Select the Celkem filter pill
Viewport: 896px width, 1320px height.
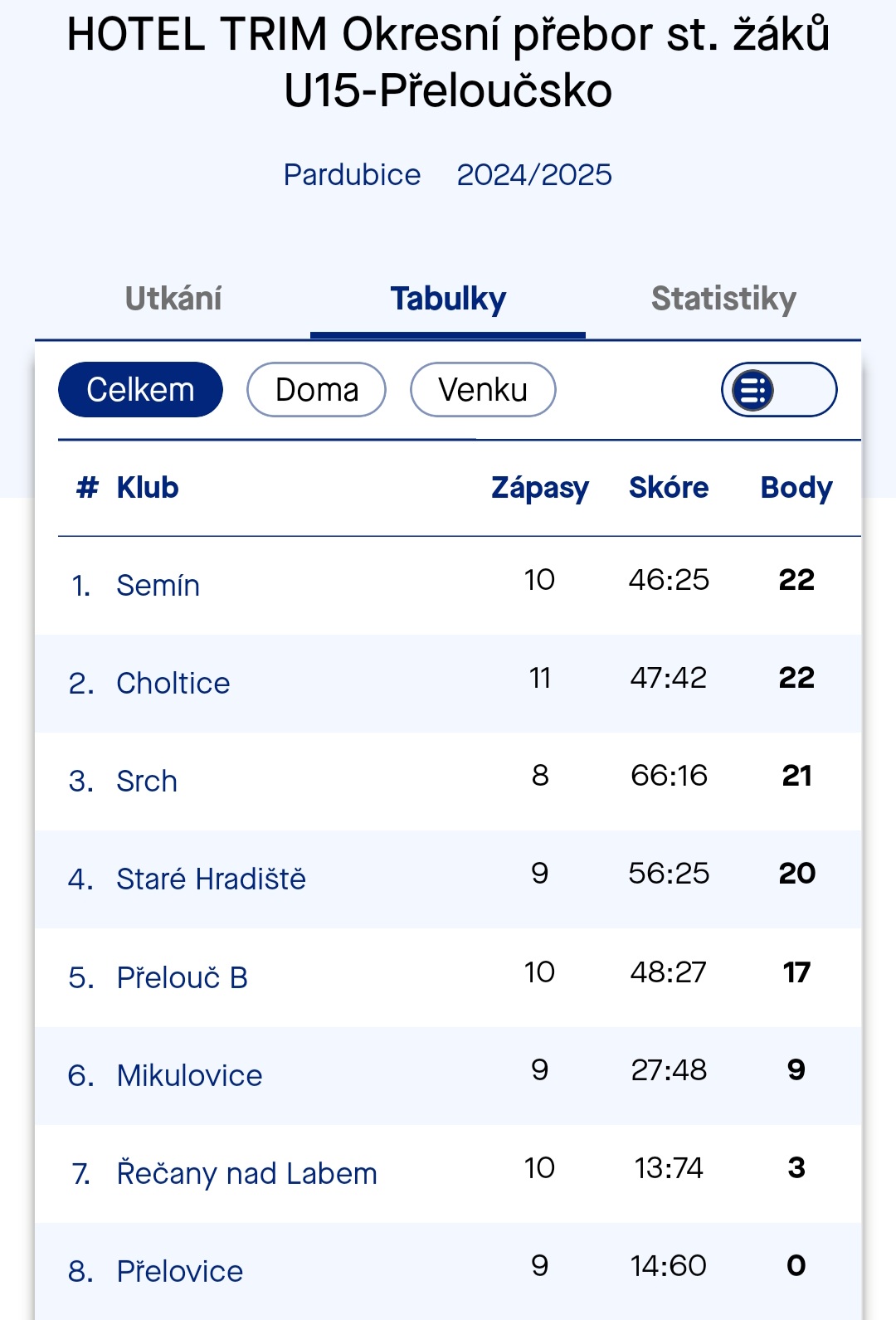140,389
